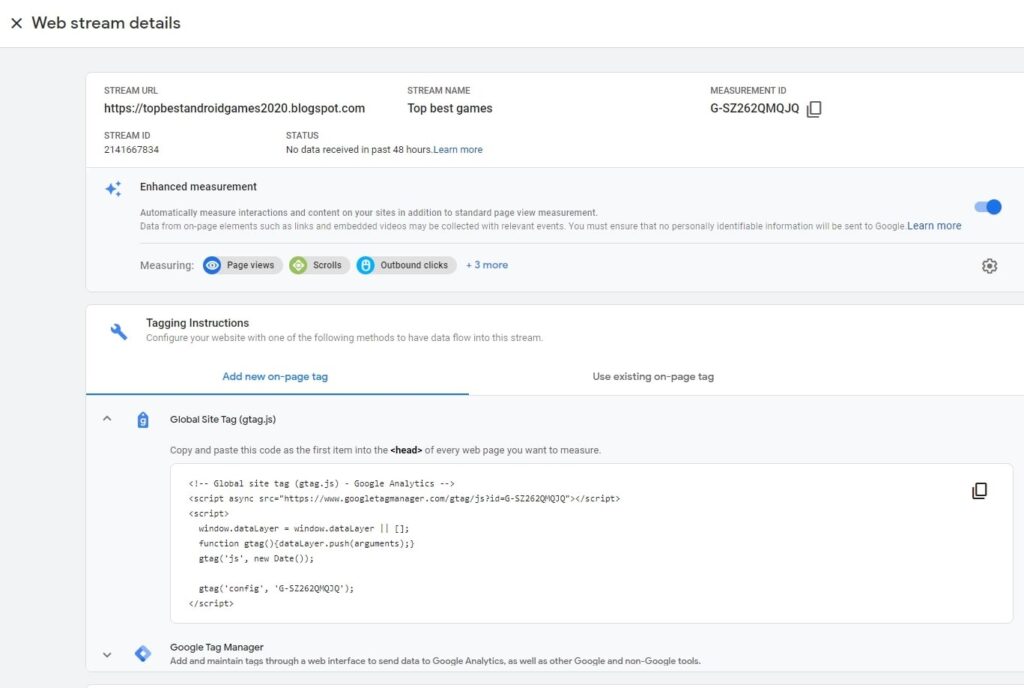The height and width of the screenshot is (688, 1024).
Task: Close the Web stream details panel
Action: [x=16, y=23]
